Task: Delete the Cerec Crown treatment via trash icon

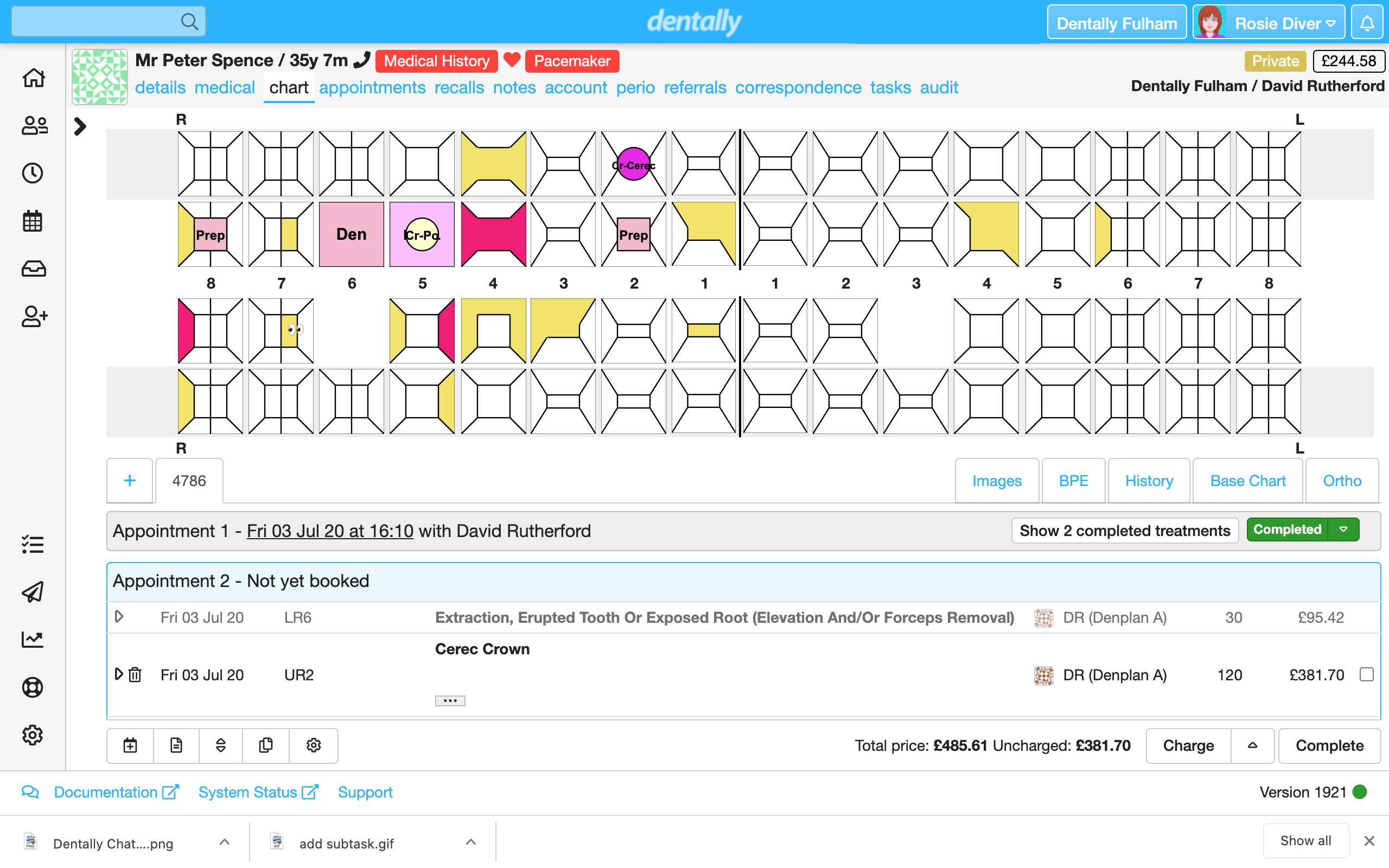Action: click(x=135, y=674)
